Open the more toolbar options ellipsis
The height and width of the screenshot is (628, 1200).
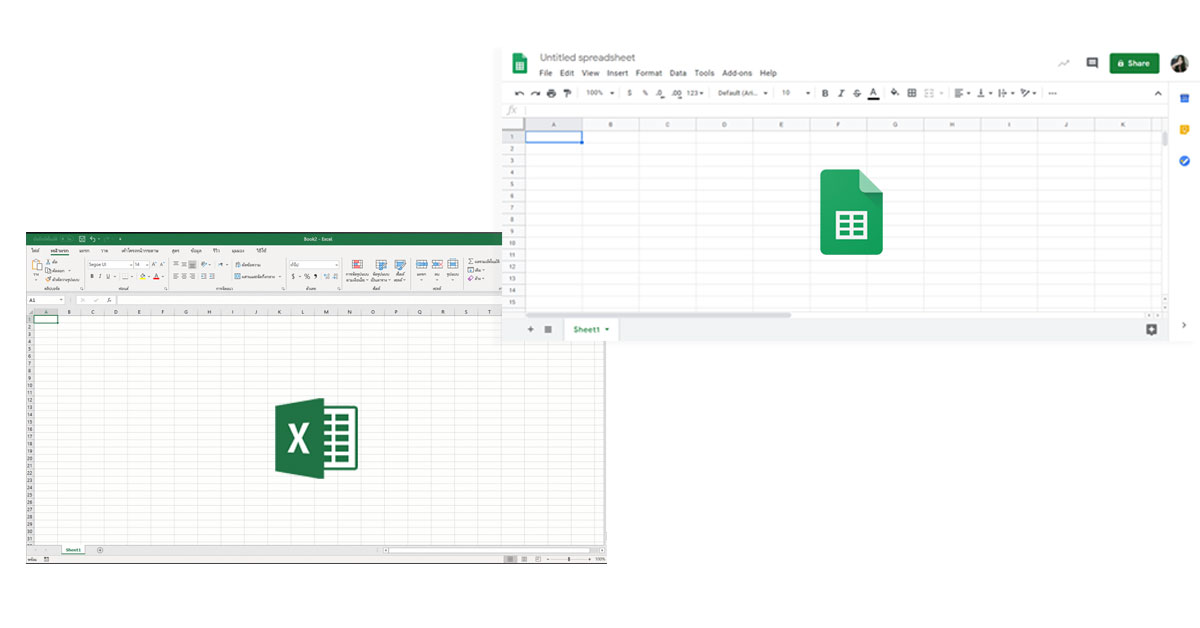coord(1052,93)
